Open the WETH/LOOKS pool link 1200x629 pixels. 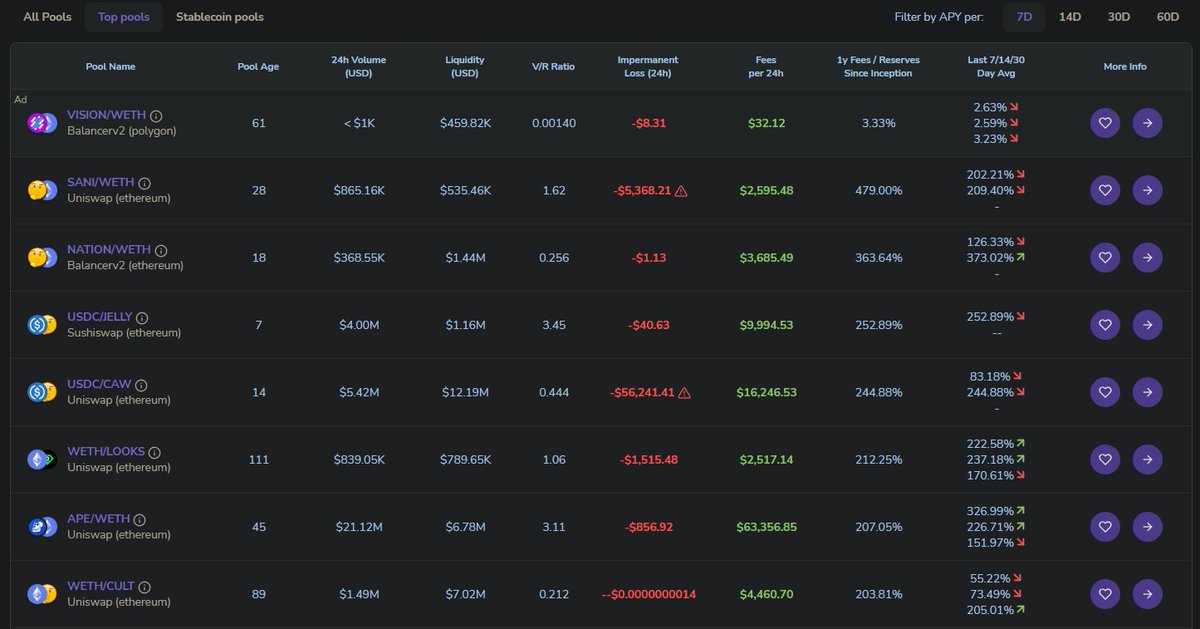pyautogui.click(x=105, y=452)
